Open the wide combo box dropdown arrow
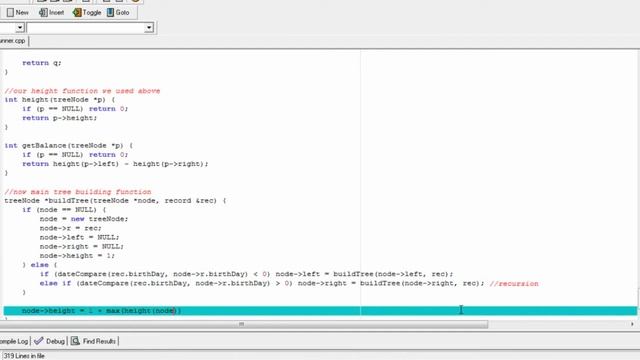This screenshot has height=360, width=640. coord(149,28)
